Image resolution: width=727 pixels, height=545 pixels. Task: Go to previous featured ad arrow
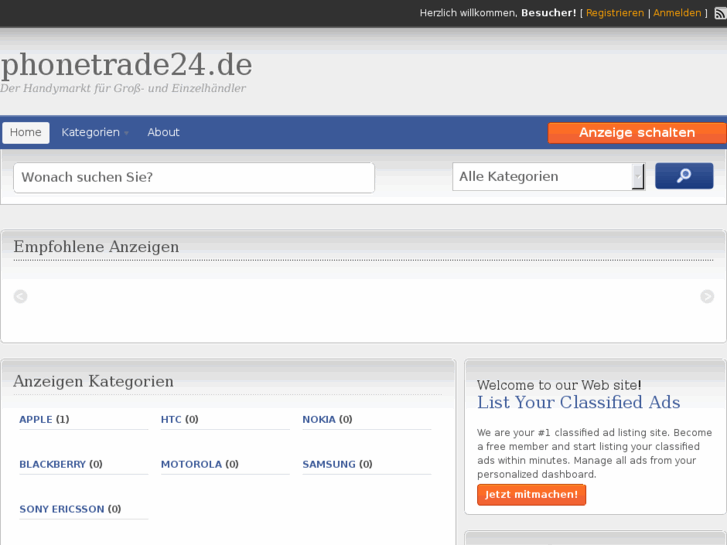click(x=20, y=296)
